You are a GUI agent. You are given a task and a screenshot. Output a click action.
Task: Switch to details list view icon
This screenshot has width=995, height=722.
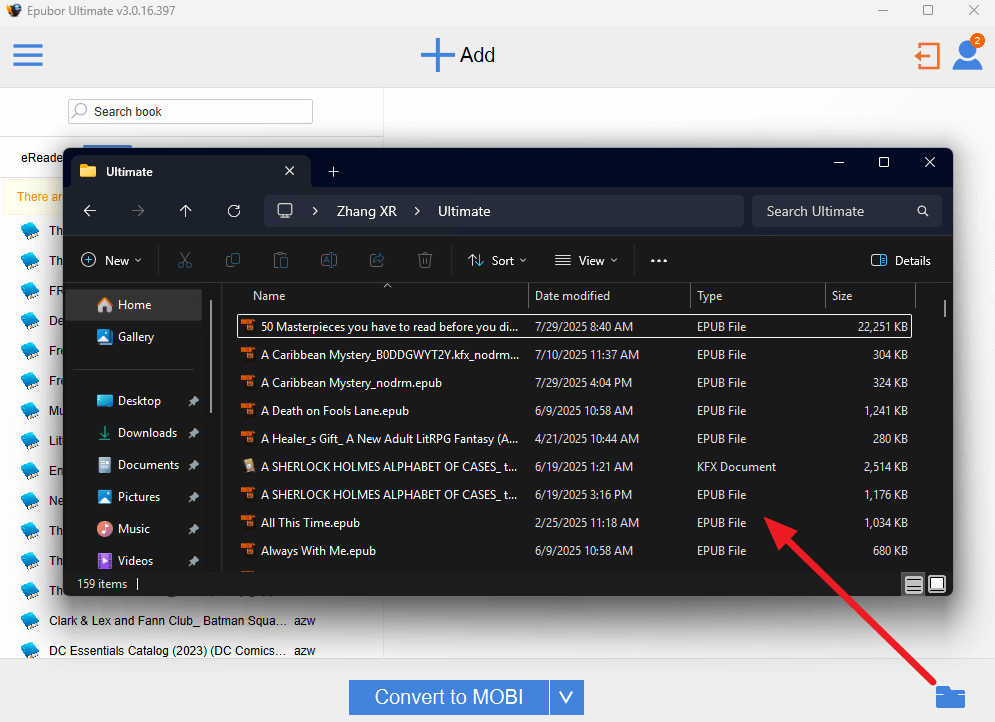pyautogui.click(x=913, y=584)
